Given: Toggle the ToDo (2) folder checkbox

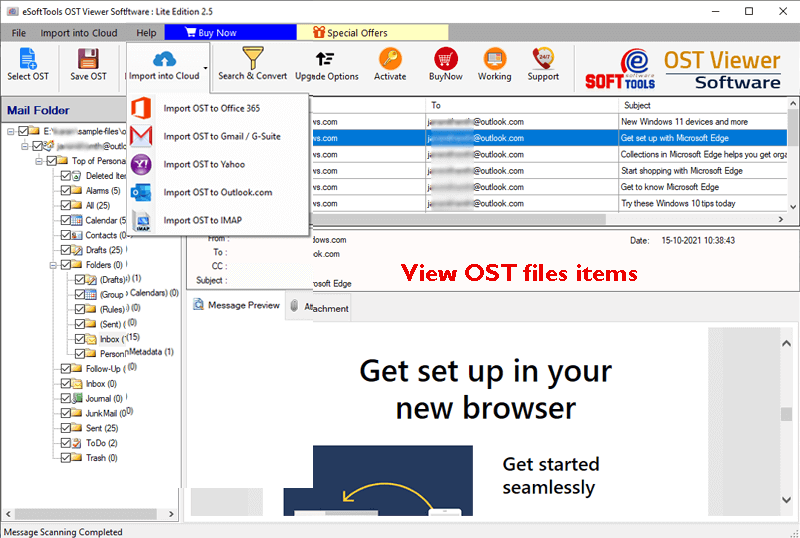Looking at the screenshot, I should (65, 443).
